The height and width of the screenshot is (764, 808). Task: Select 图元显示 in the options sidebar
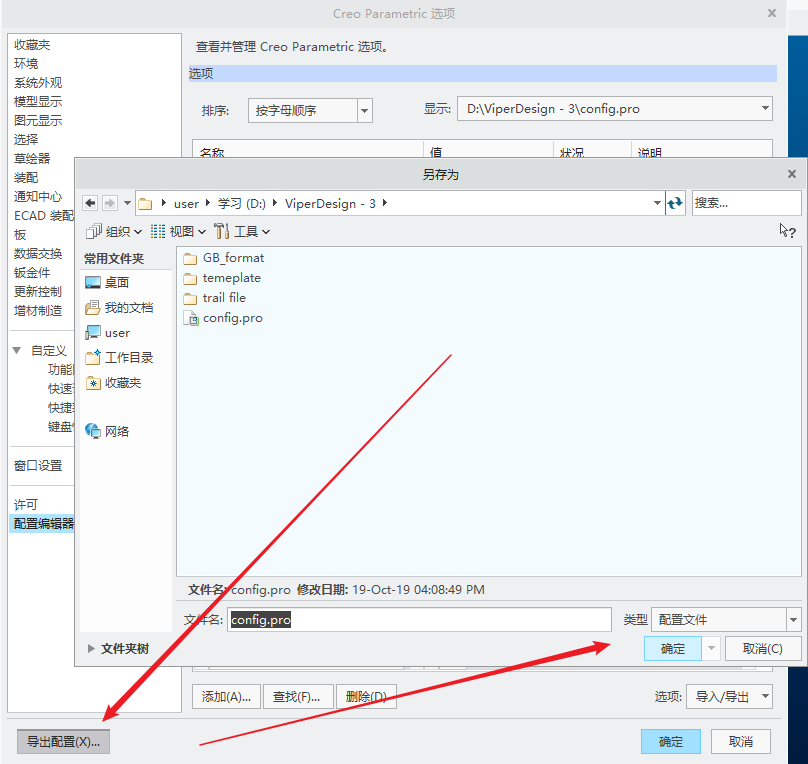pos(38,121)
